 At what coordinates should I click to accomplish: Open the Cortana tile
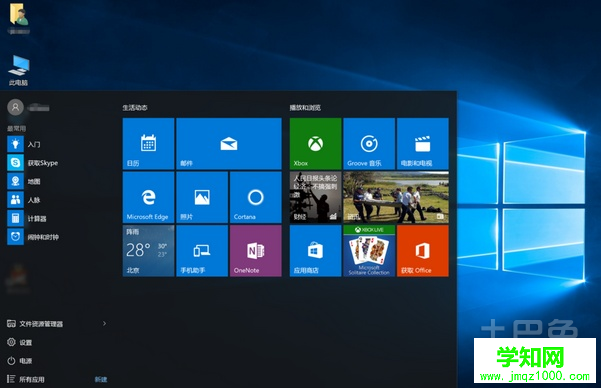click(x=256, y=197)
